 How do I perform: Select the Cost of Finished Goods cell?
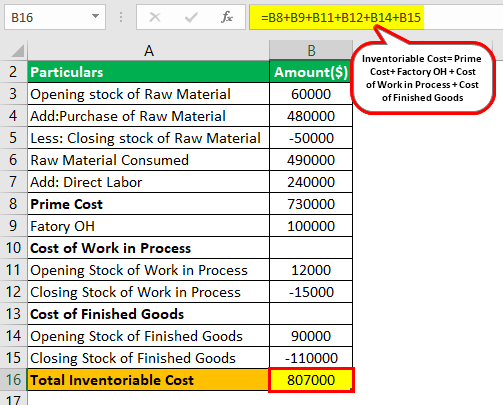click(x=149, y=314)
